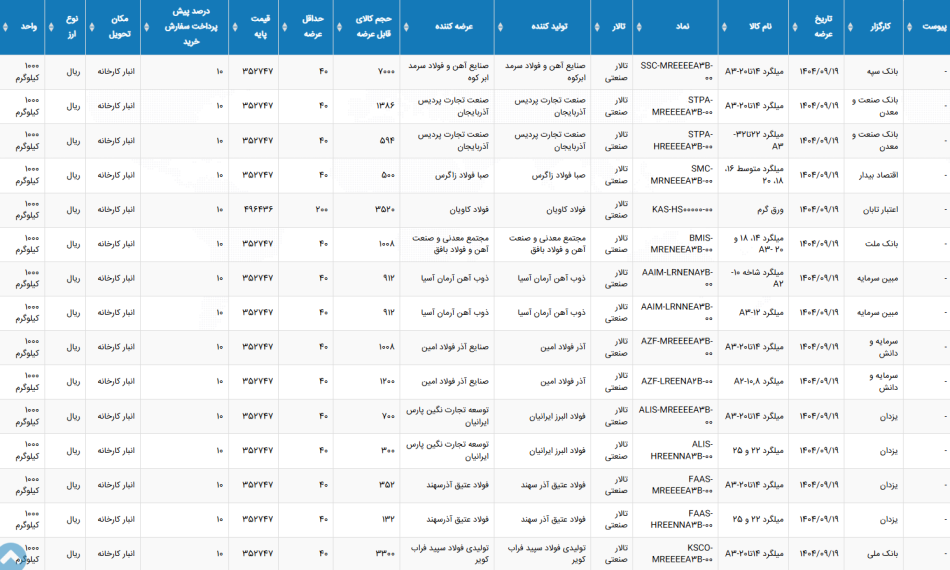The width and height of the screenshot is (950, 570).
Task: Click base price ۴۹۶۴۳۶
Action: 258,210
